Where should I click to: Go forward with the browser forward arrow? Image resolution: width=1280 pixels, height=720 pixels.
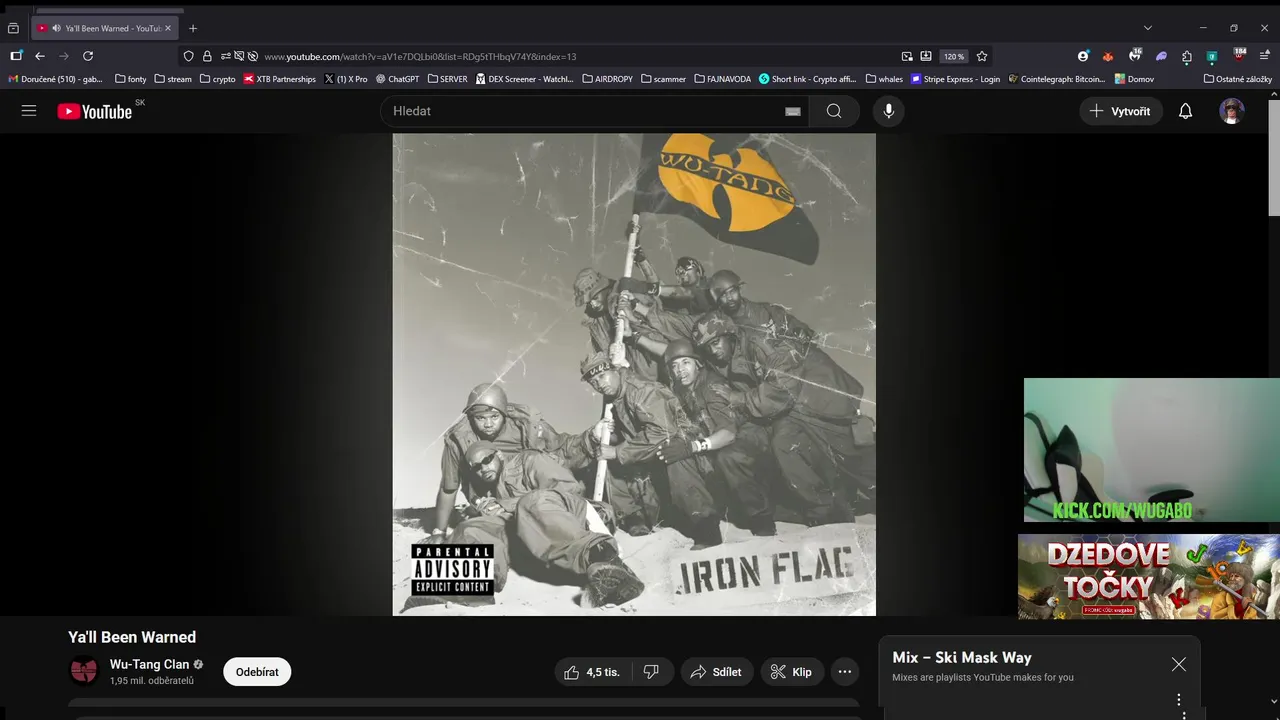[x=64, y=56]
